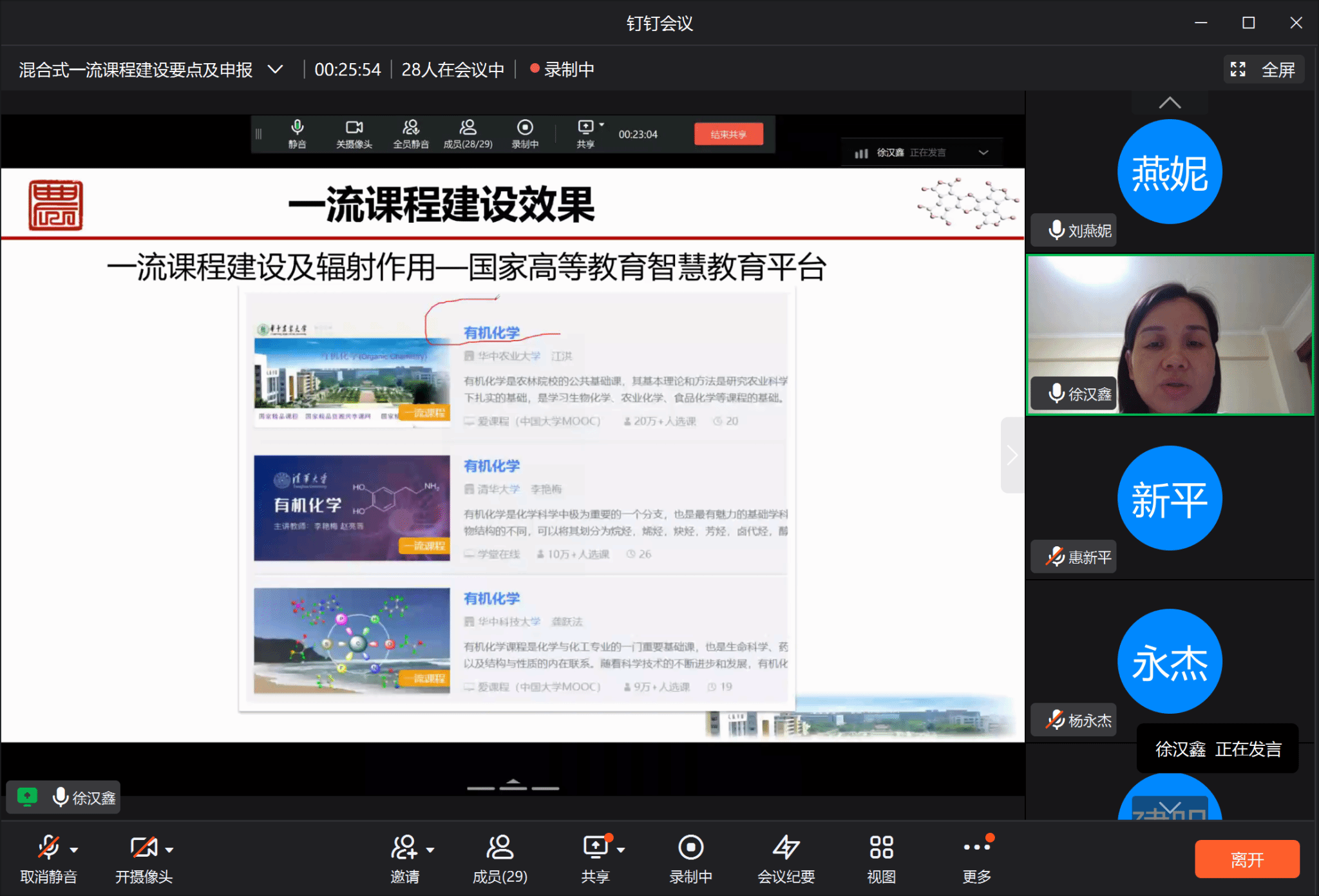Image resolution: width=1319 pixels, height=896 pixels.
Task: Turn on camera with 开摄像头
Action: tap(144, 847)
